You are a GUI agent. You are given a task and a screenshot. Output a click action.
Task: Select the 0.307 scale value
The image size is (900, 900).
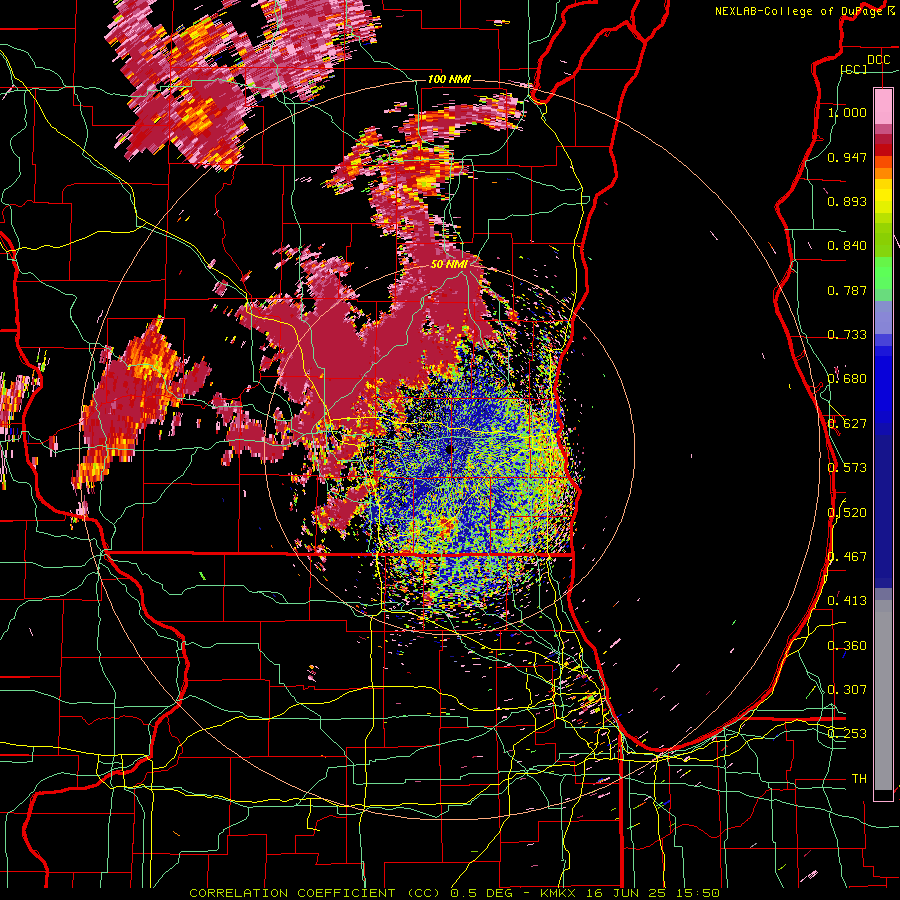[847, 690]
